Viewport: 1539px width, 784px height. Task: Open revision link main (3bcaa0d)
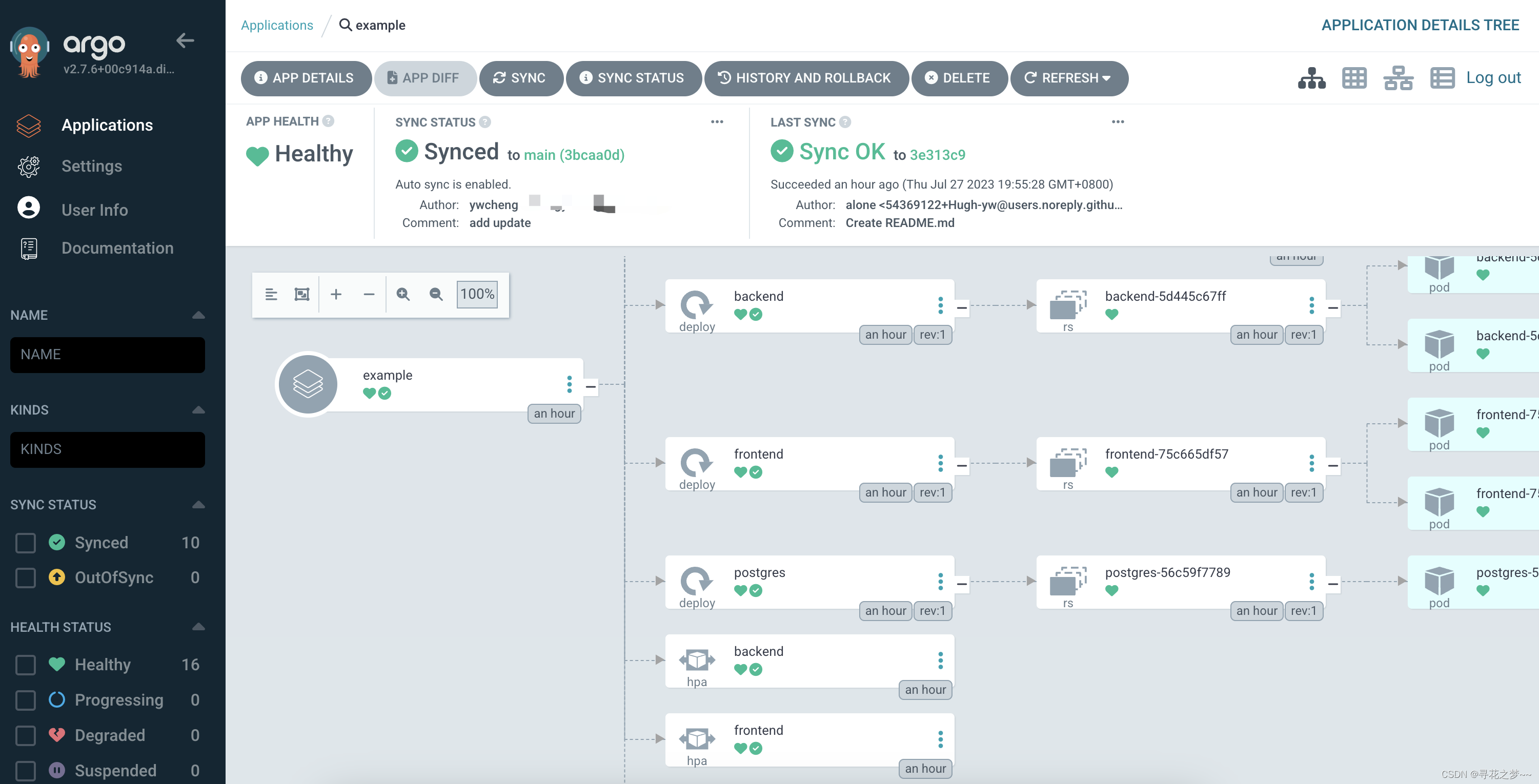pos(574,155)
